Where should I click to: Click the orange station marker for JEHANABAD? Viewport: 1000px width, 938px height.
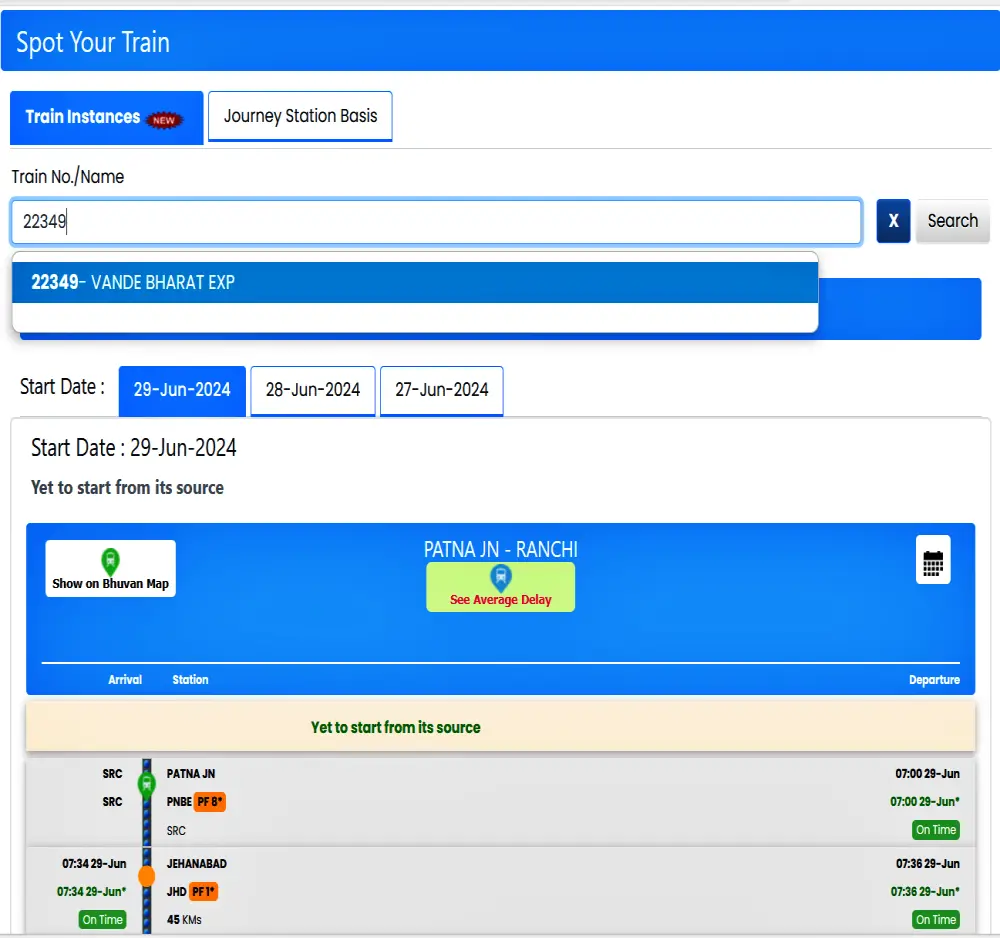[x=146, y=875]
